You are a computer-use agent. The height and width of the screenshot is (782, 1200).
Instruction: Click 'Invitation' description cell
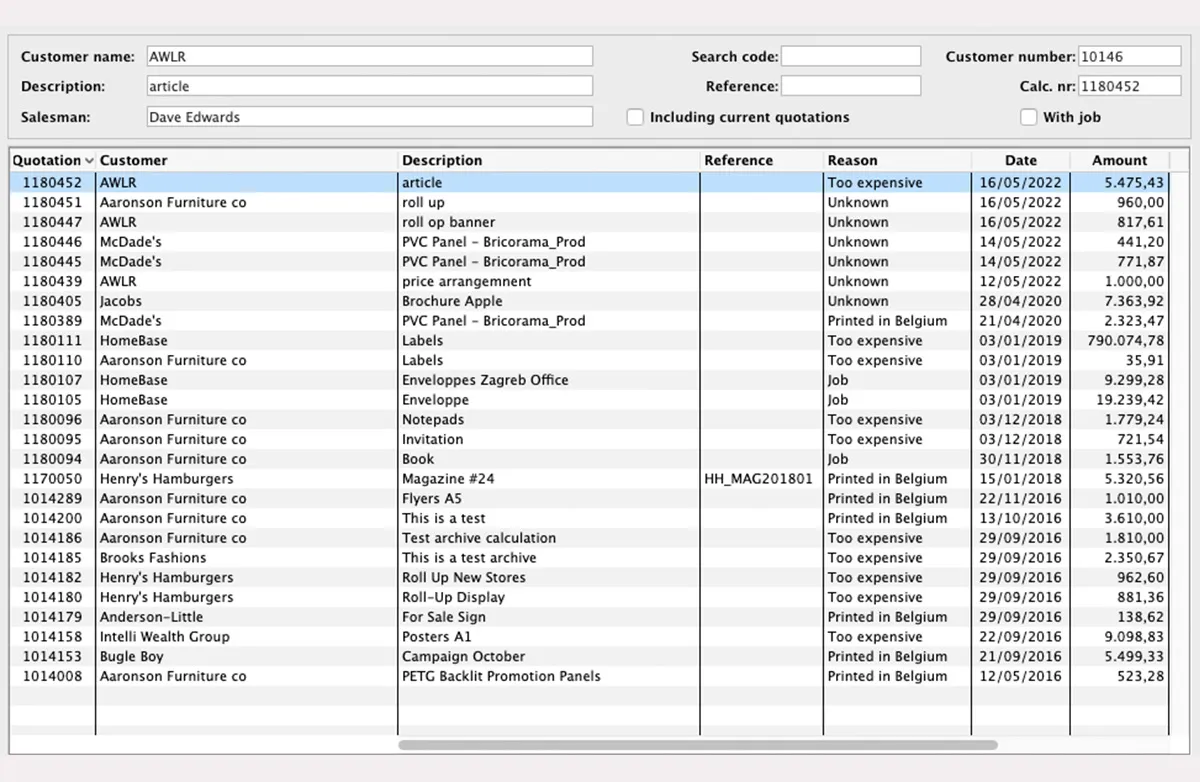pos(549,439)
